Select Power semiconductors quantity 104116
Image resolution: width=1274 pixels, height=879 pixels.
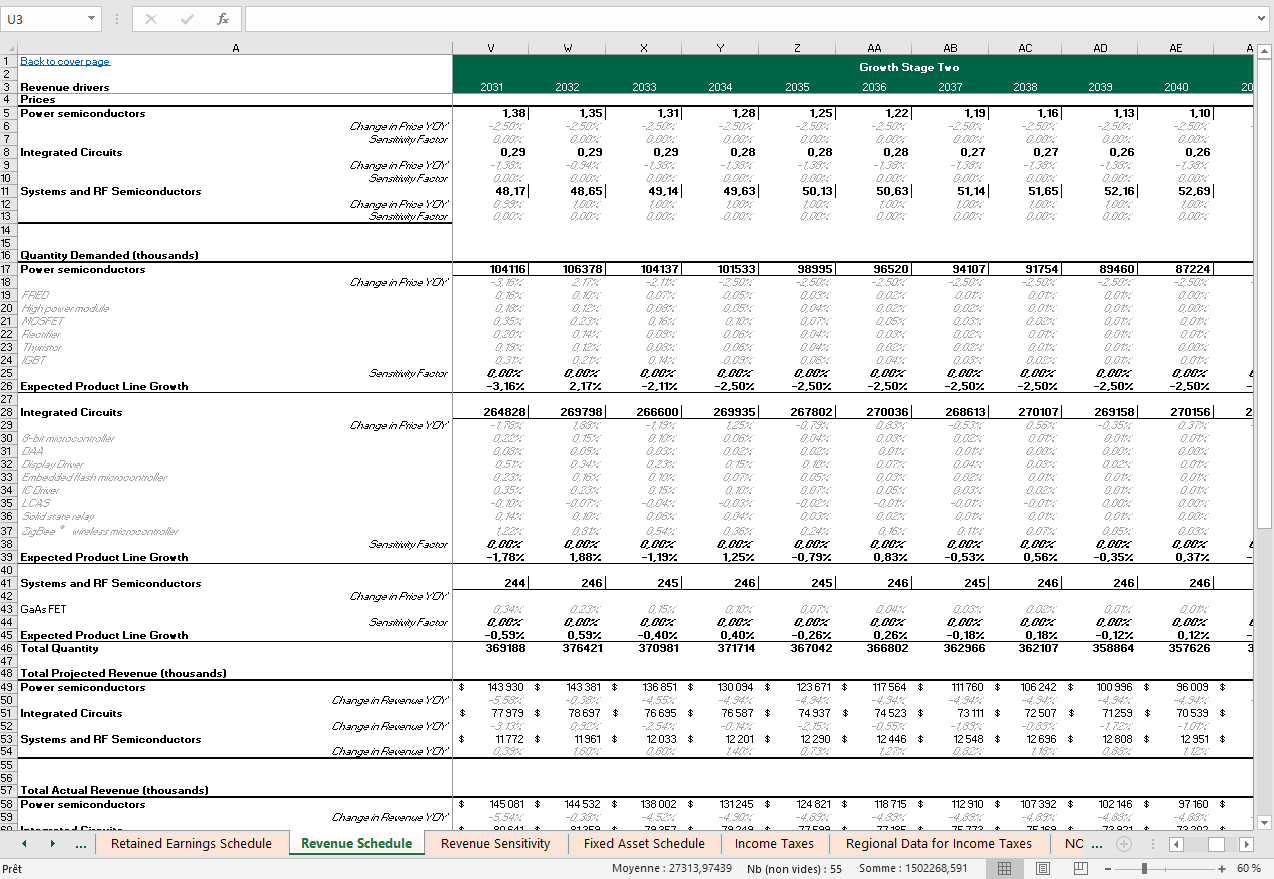pyautogui.click(x=491, y=269)
